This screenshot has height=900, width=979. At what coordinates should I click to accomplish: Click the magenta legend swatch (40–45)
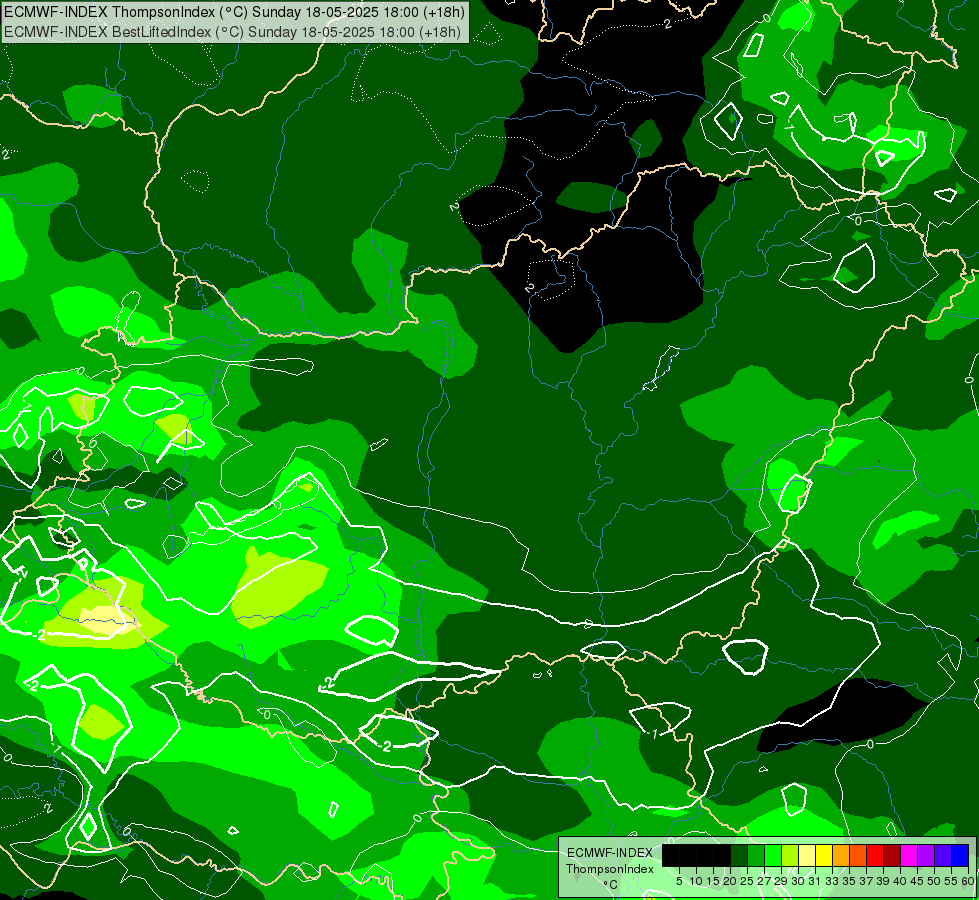(909, 855)
